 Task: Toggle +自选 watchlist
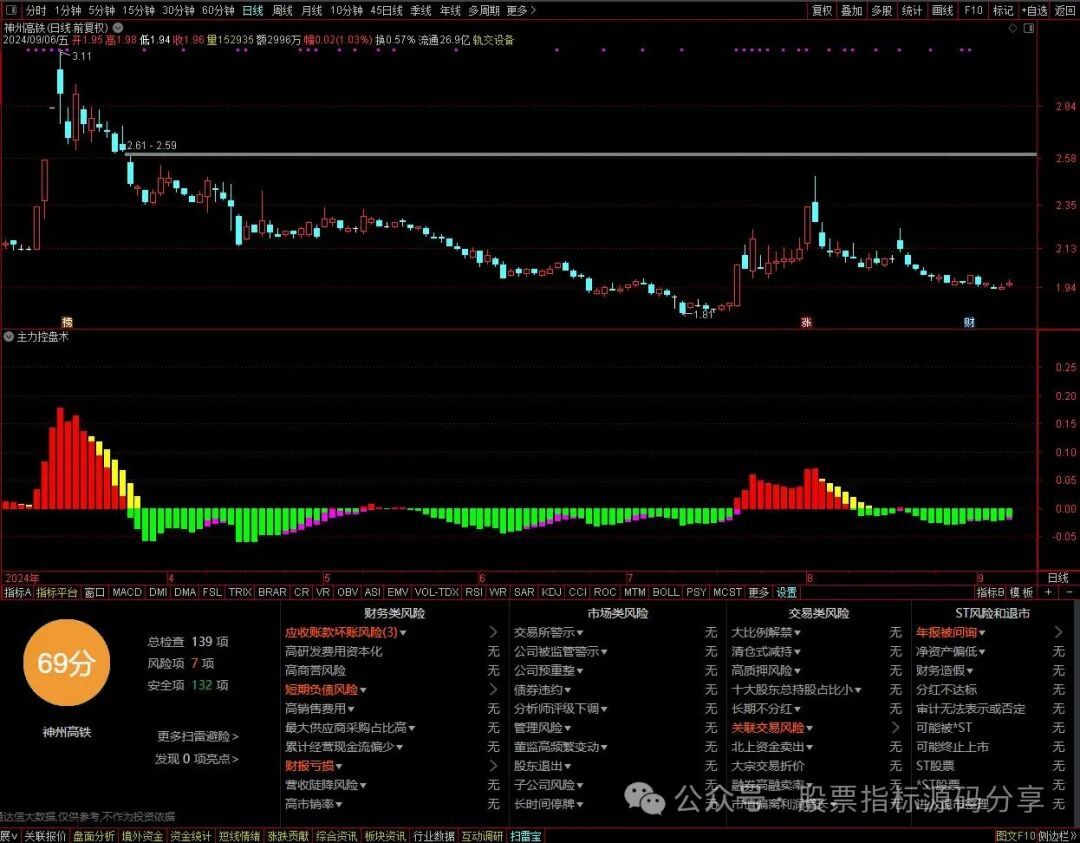(1034, 10)
